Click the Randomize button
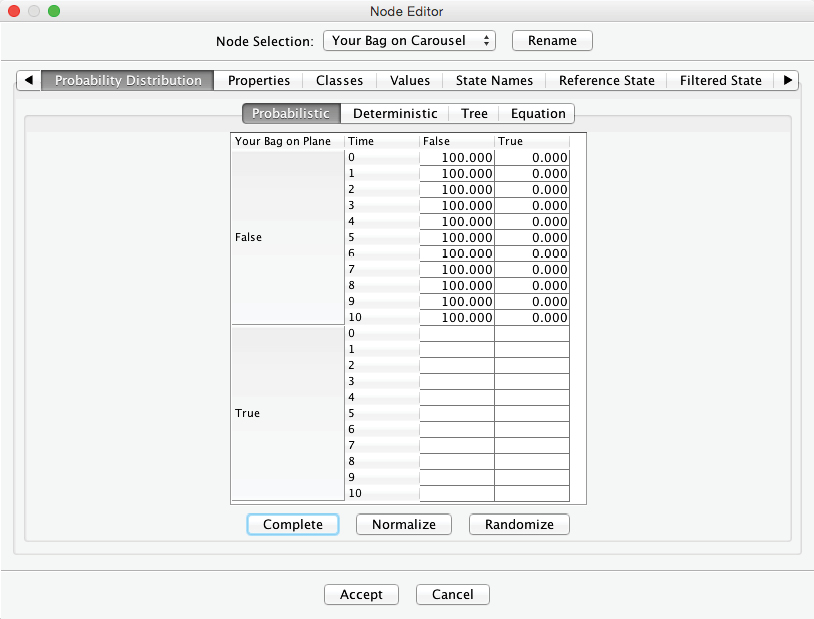Image resolution: width=814 pixels, height=619 pixels. [x=519, y=524]
